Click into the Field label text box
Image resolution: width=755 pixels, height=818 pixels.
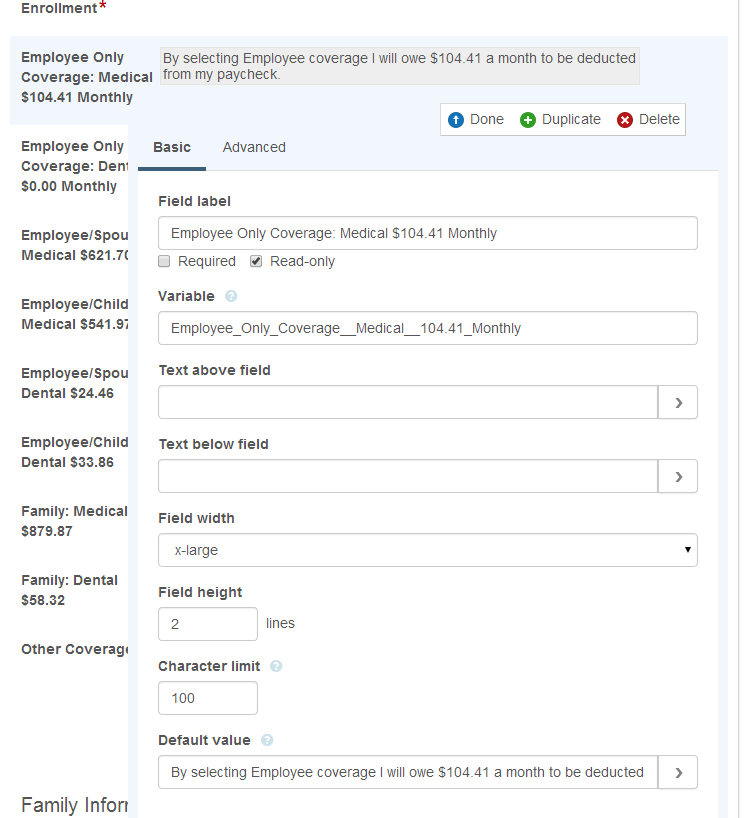(x=427, y=233)
